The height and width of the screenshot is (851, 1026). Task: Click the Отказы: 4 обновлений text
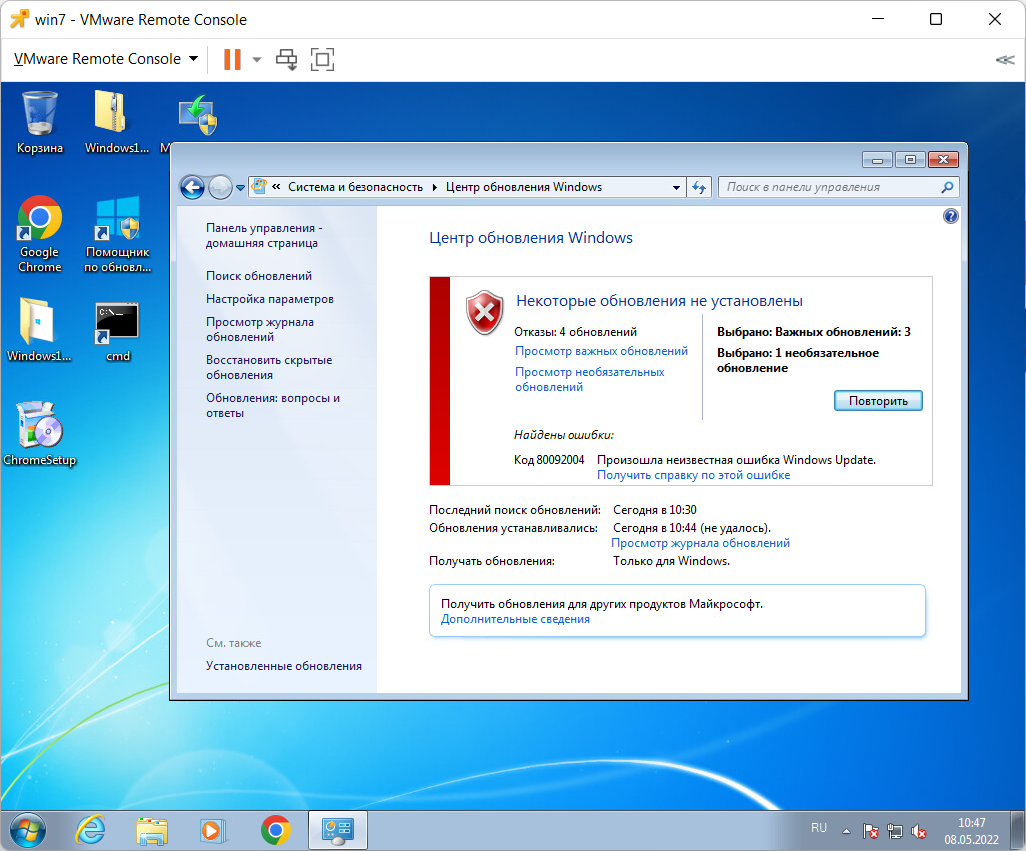coord(575,332)
